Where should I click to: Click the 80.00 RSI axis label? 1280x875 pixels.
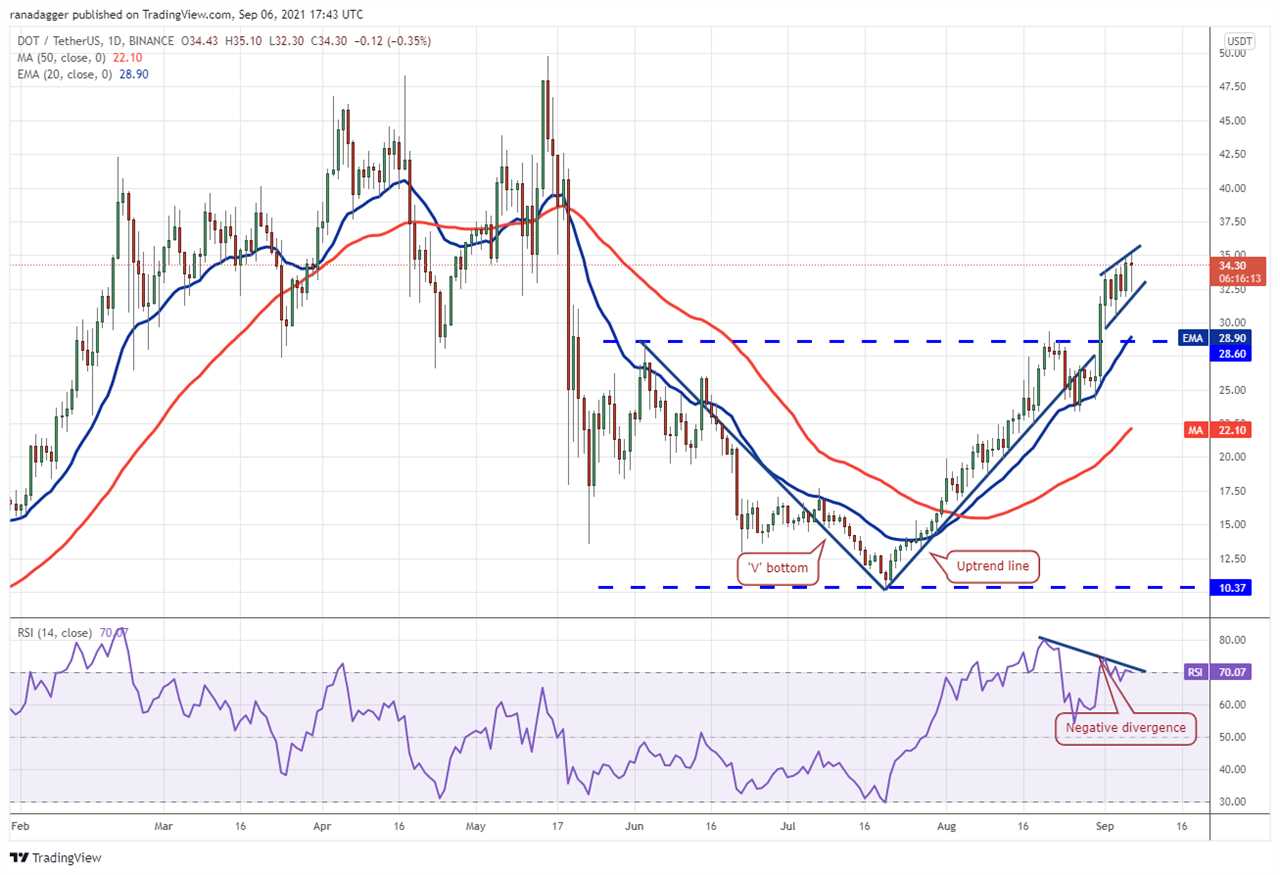[1232, 640]
